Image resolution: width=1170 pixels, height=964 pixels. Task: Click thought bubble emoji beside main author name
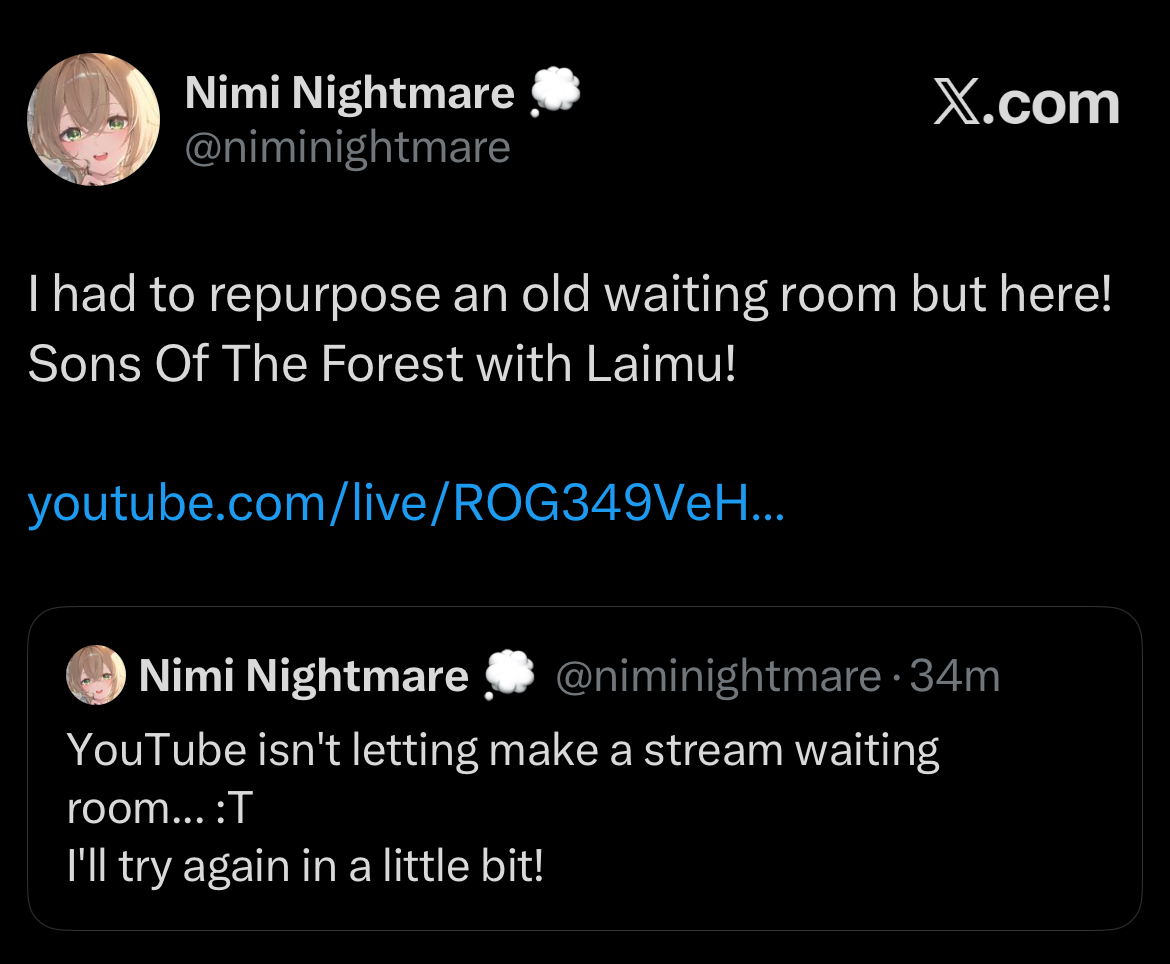click(555, 92)
